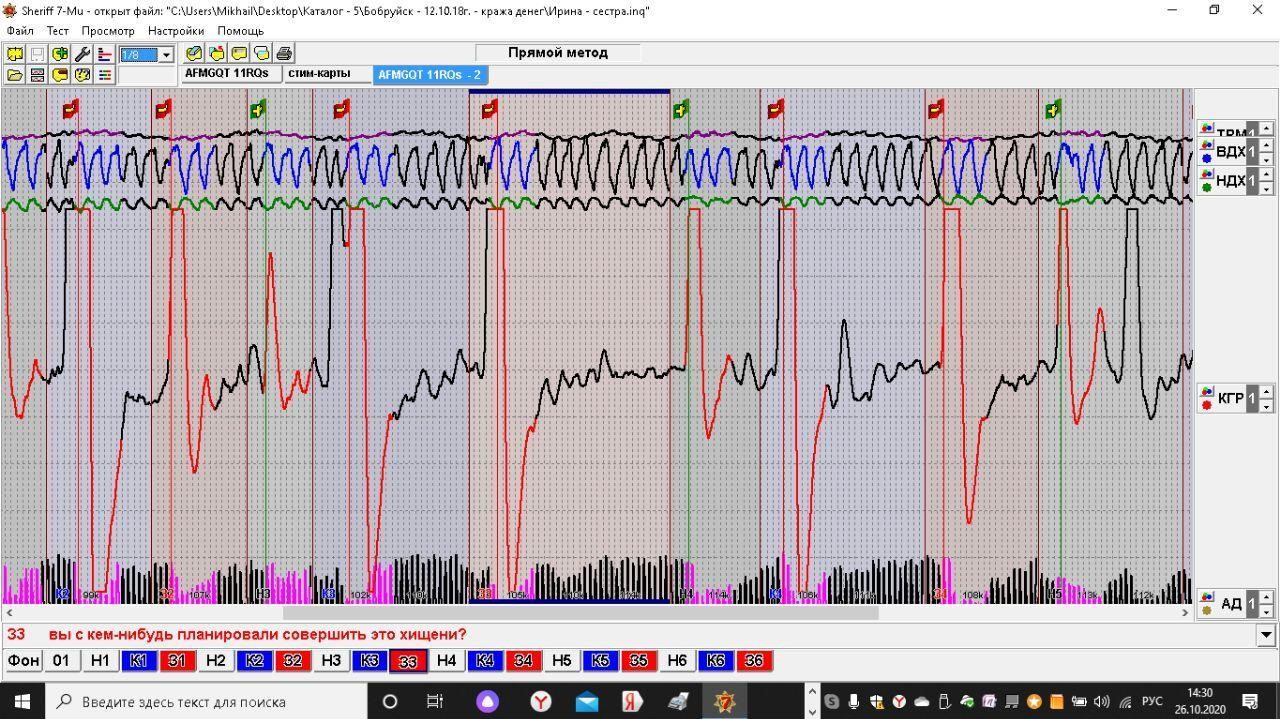The width and height of the screenshot is (1280, 719).
Task: Select the AFMGQT 11RQs - 2 tab
Action: tap(430, 75)
